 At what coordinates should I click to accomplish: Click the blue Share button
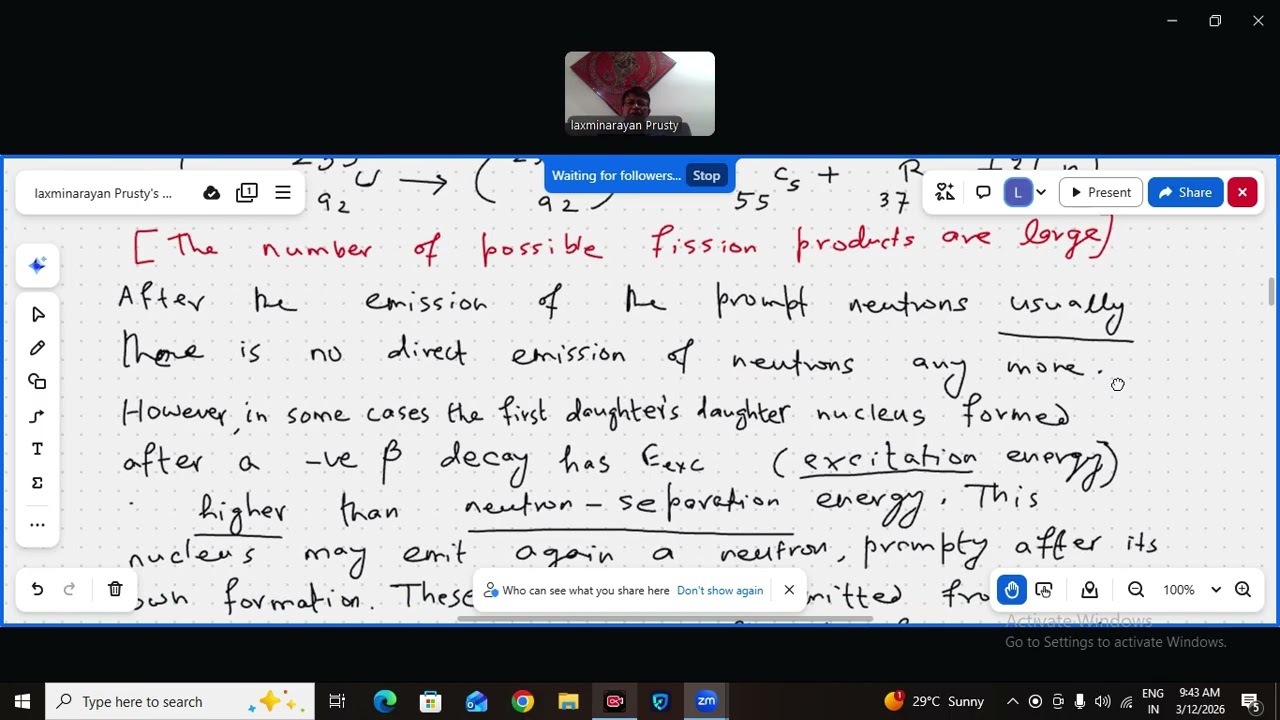pos(1185,192)
